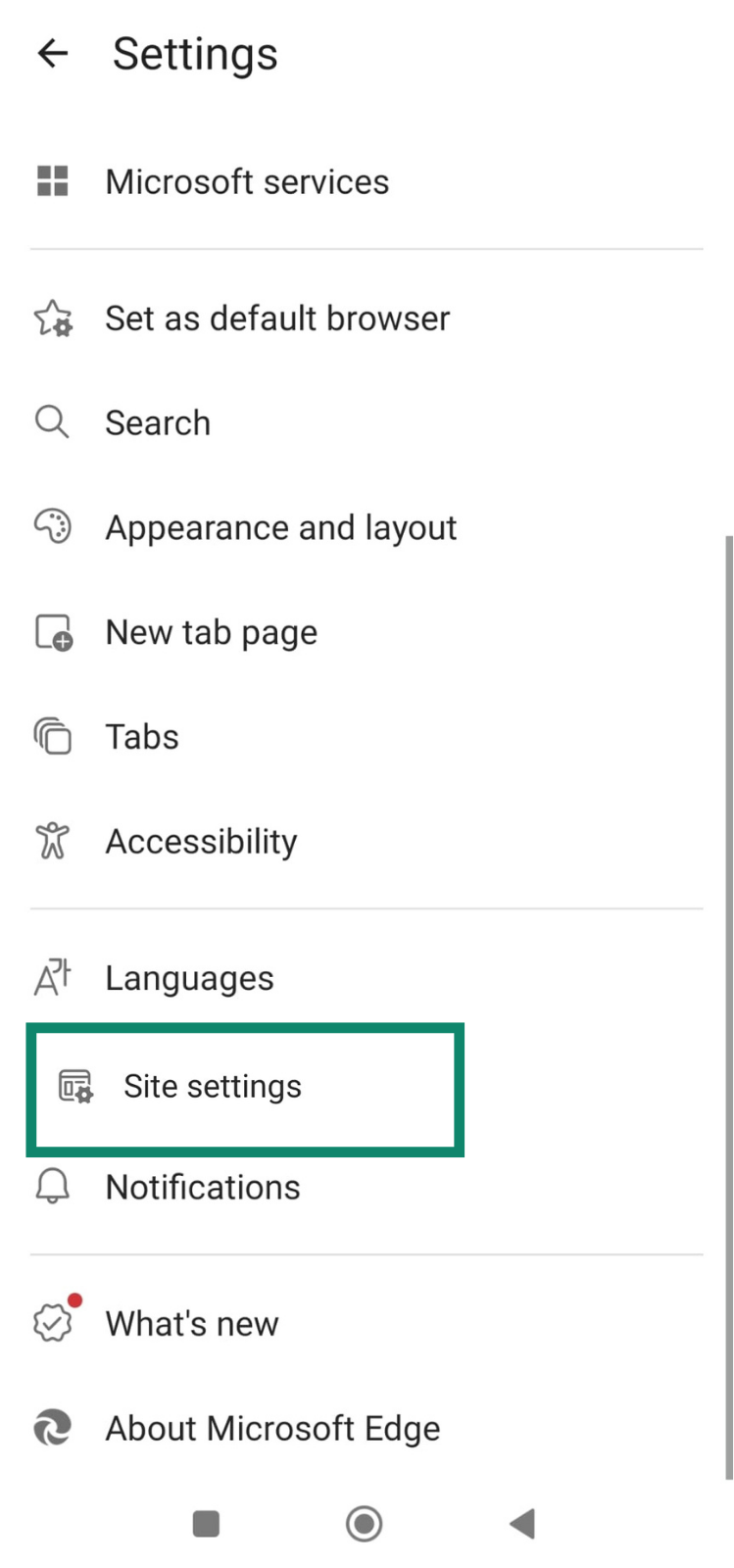This screenshot has height=1568, width=734.
Task: Tap the back arrow to leave Settings
Action: [51, 54]
